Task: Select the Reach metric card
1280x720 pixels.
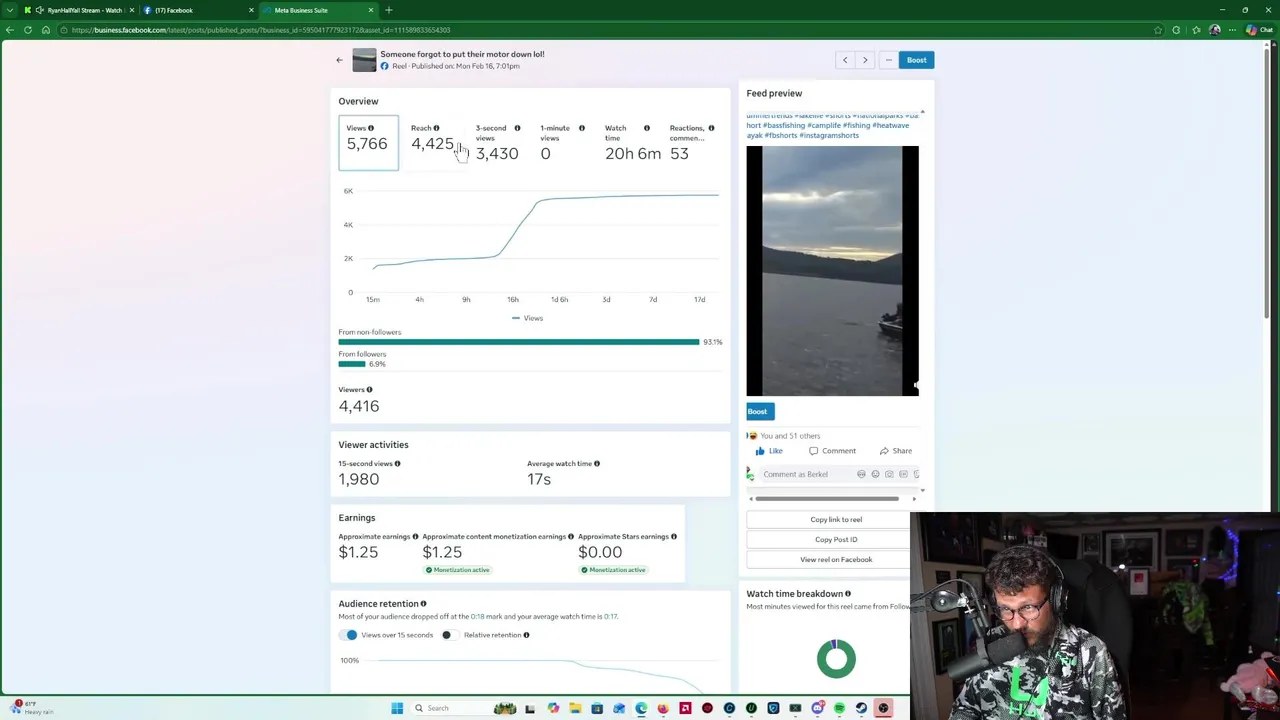Action: (x=433, y=143)
